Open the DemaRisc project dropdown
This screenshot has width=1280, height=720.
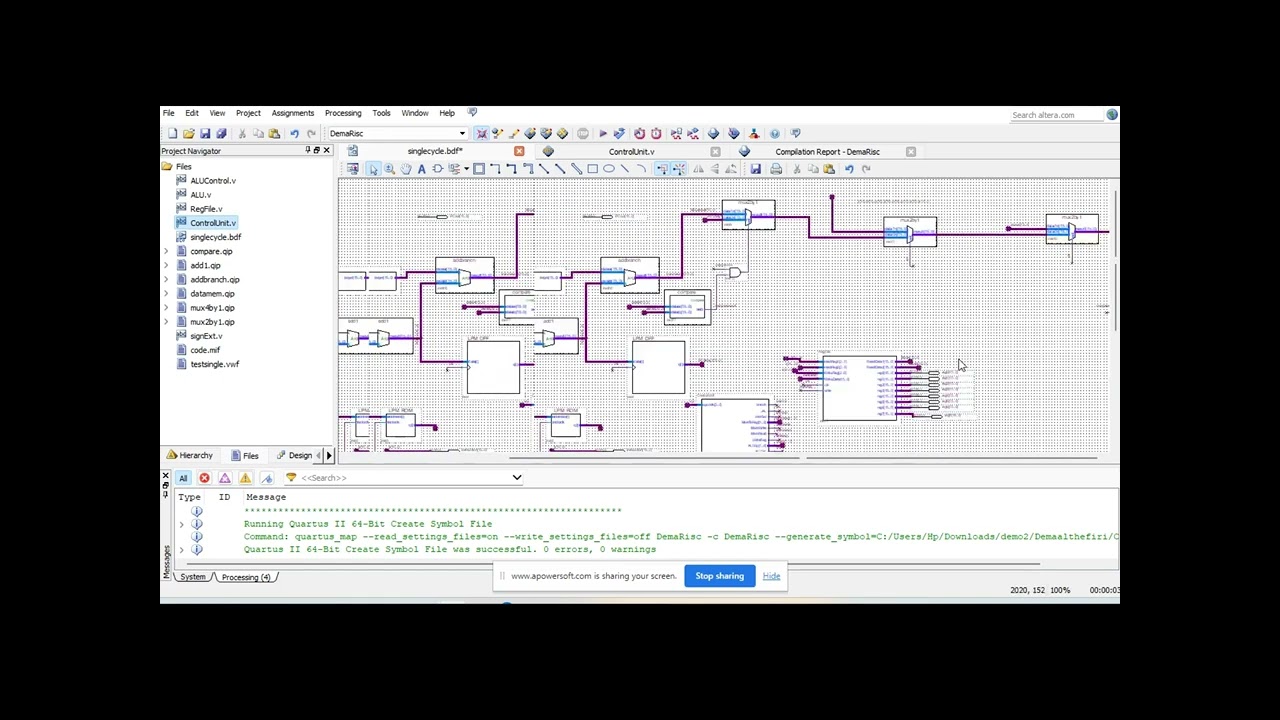click(x=462, y=133)
